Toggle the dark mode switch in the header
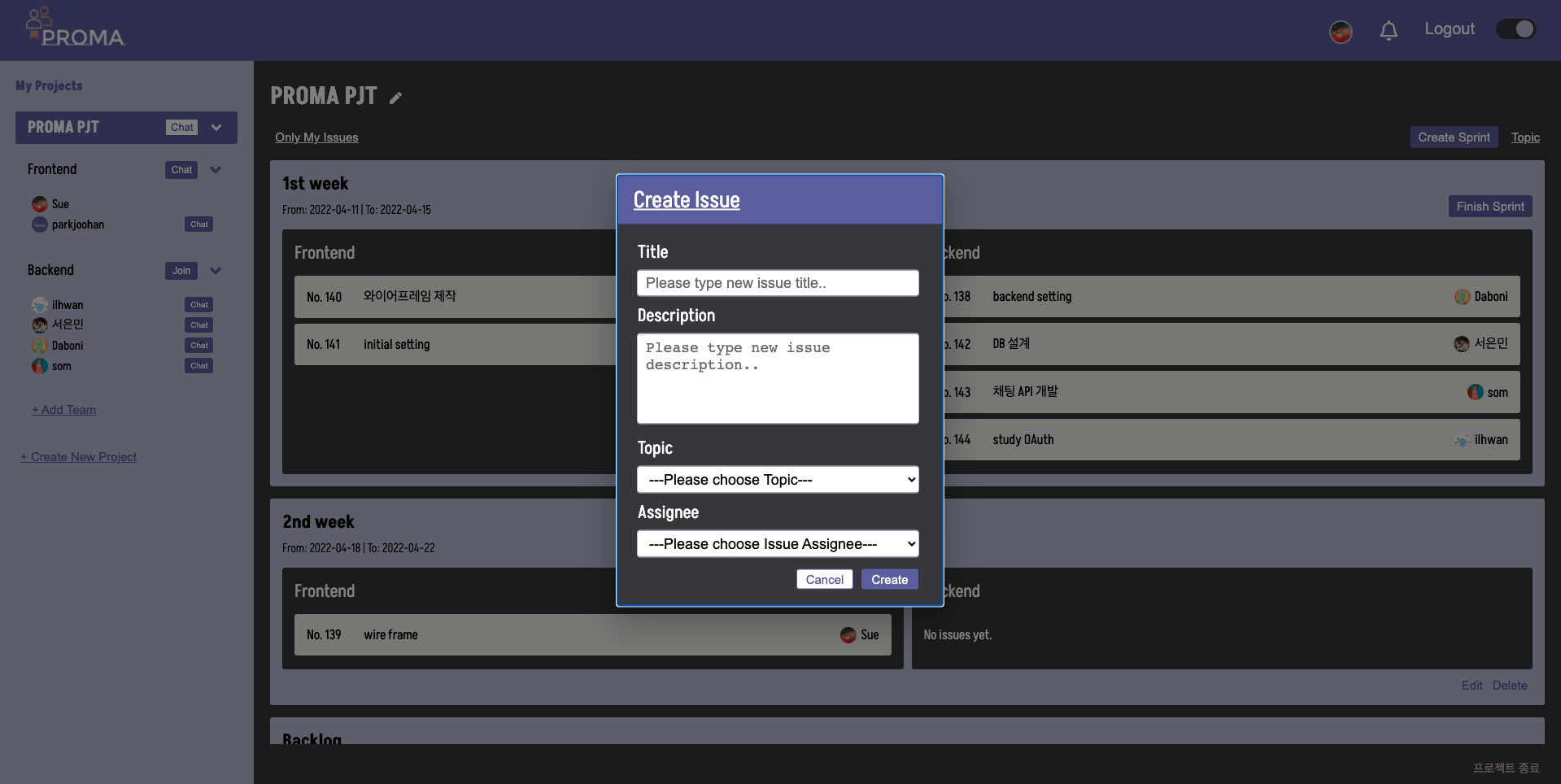The image size is (1561, 784). [x=1515, y=28]
